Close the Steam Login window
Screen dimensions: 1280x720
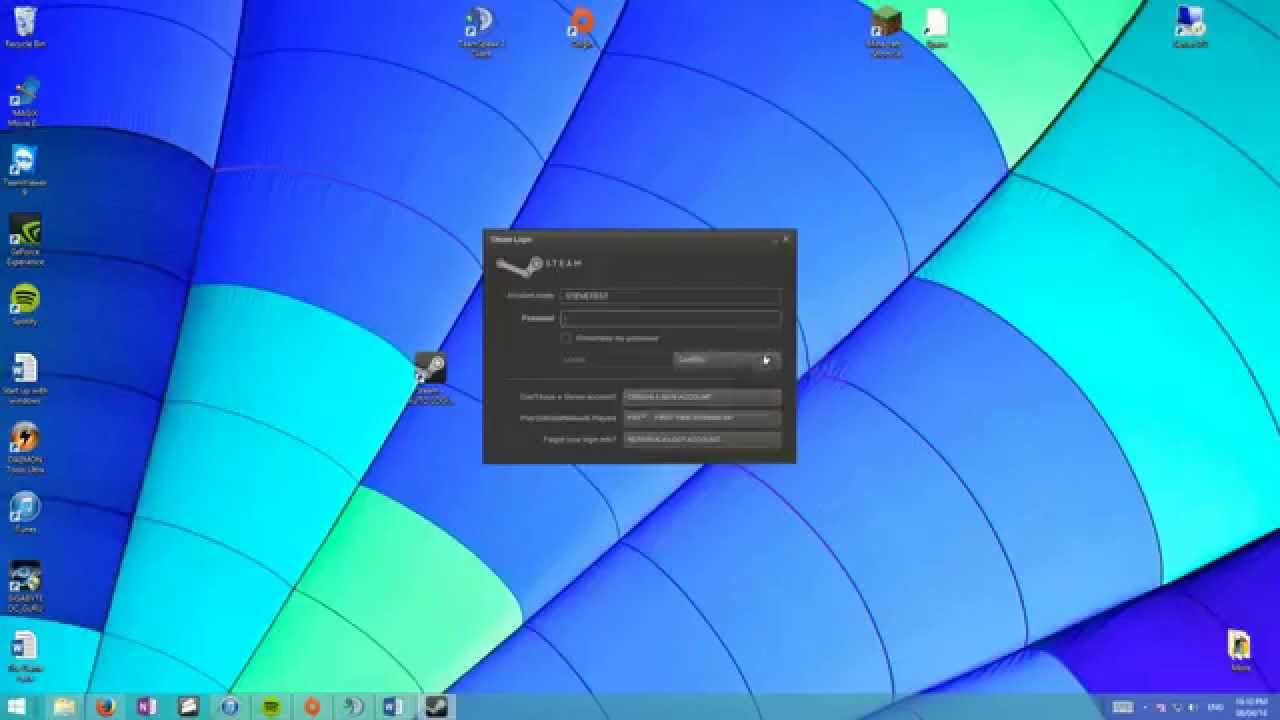pos(786,239)
